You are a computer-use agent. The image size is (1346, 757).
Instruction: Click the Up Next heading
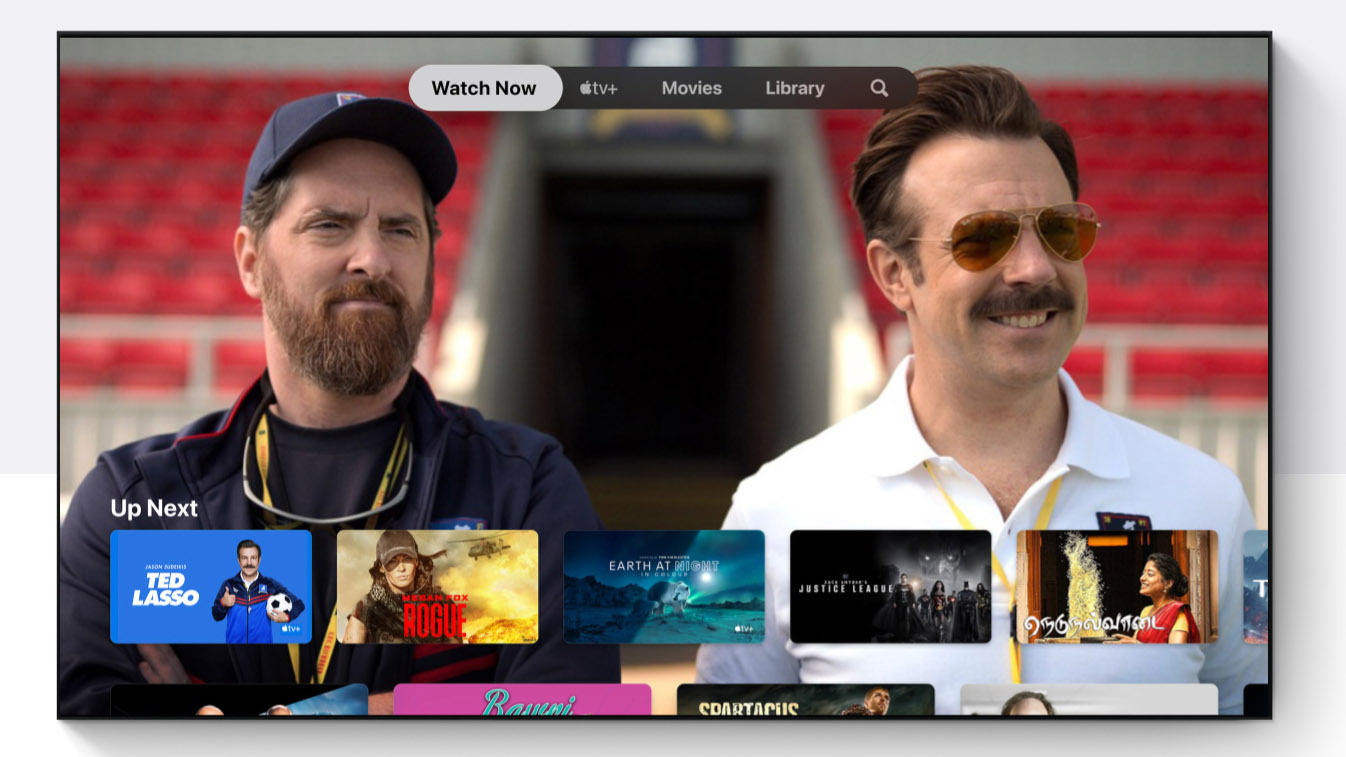[156, 508]
